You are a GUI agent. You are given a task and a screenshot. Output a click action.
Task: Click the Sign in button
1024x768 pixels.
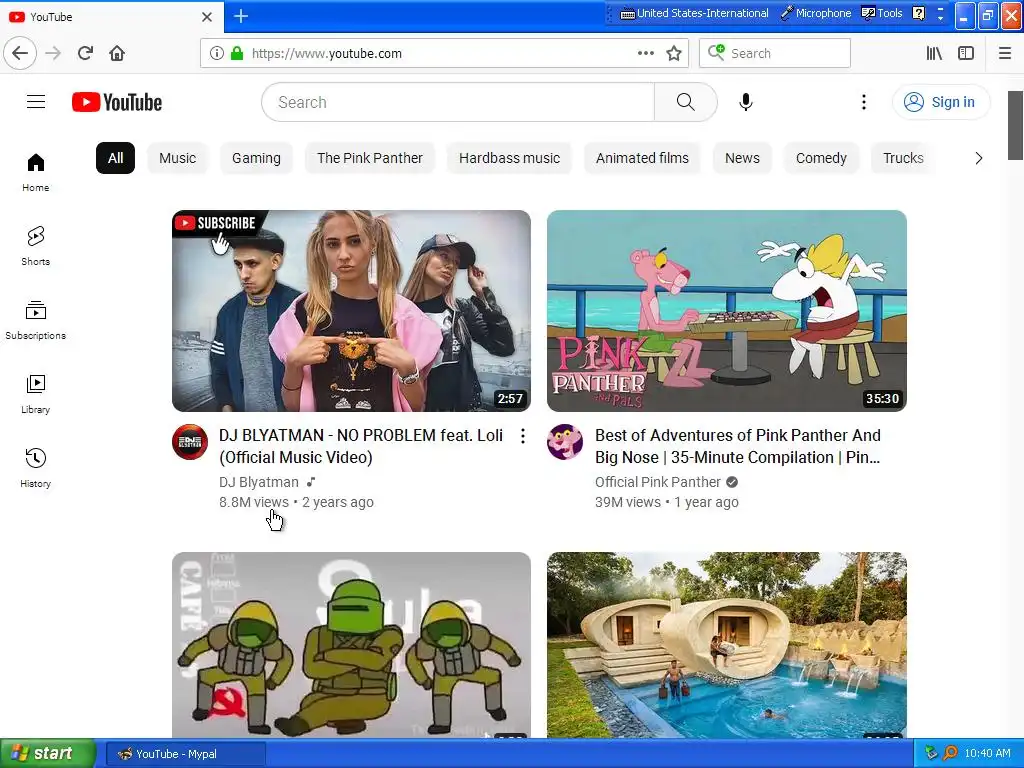coord(941,102)
